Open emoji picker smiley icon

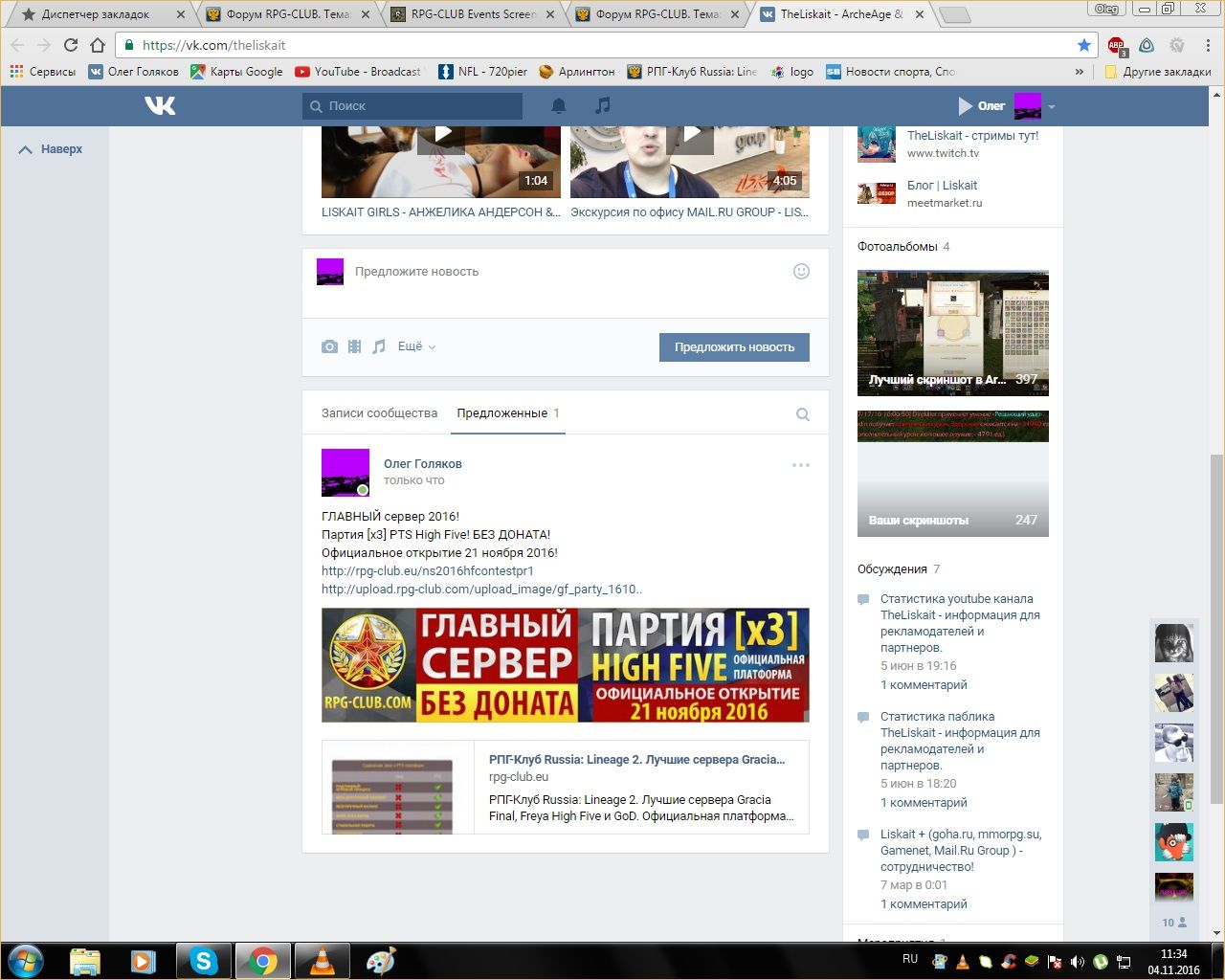click(802, 271)
